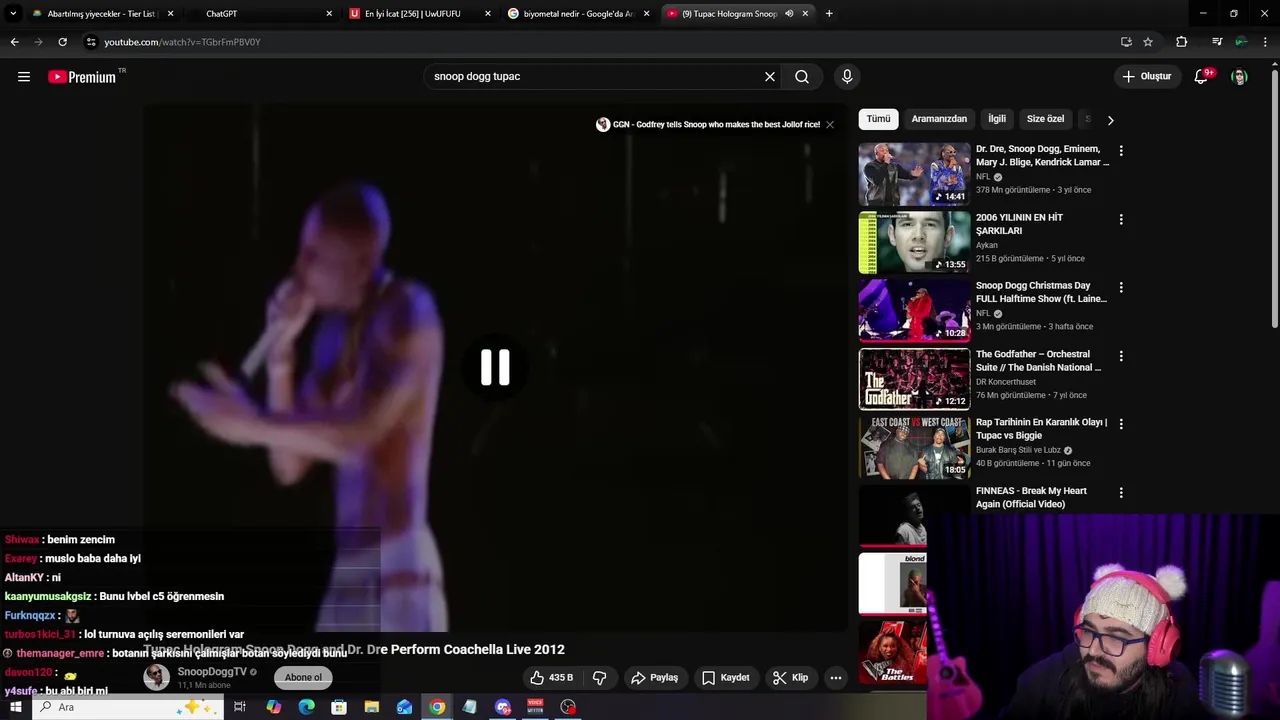Image resolution: width=1280 pixels, height=720 pixels.
Task: Open the tab search dropdown arrow
Action: 13,14
